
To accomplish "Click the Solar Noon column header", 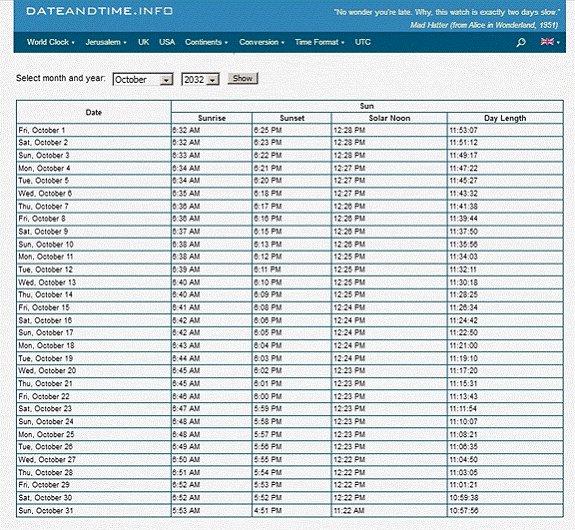I will [x=389, y=118].
